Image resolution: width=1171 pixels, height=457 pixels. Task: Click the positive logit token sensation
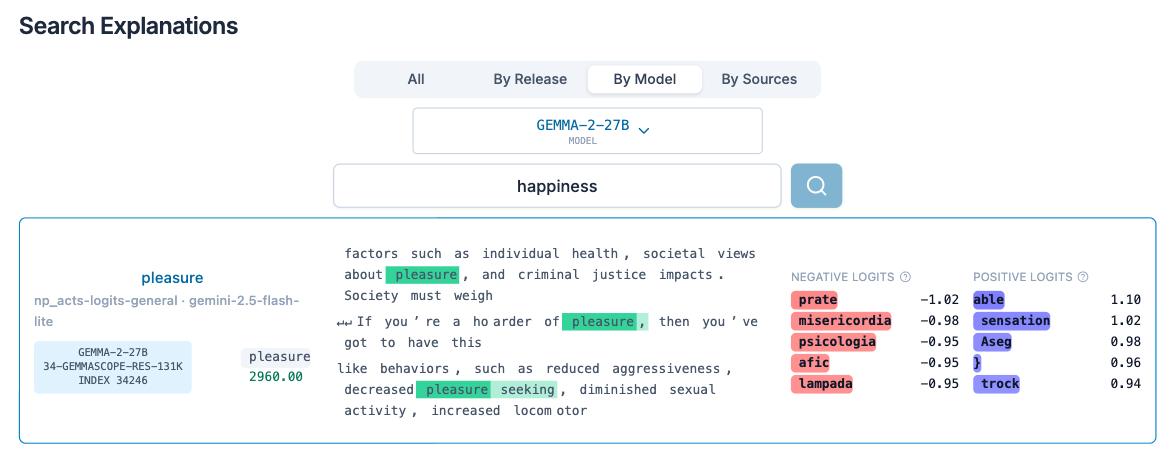1013,321
